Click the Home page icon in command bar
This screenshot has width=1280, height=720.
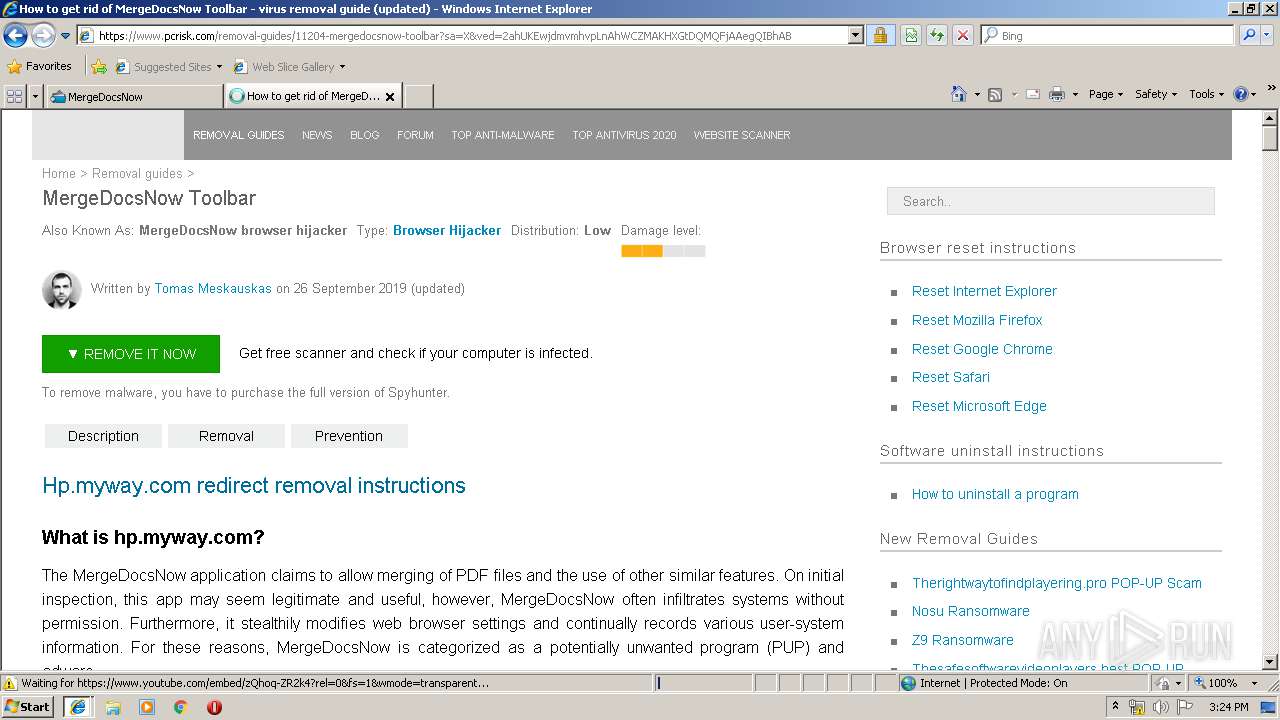click(959, 94)
